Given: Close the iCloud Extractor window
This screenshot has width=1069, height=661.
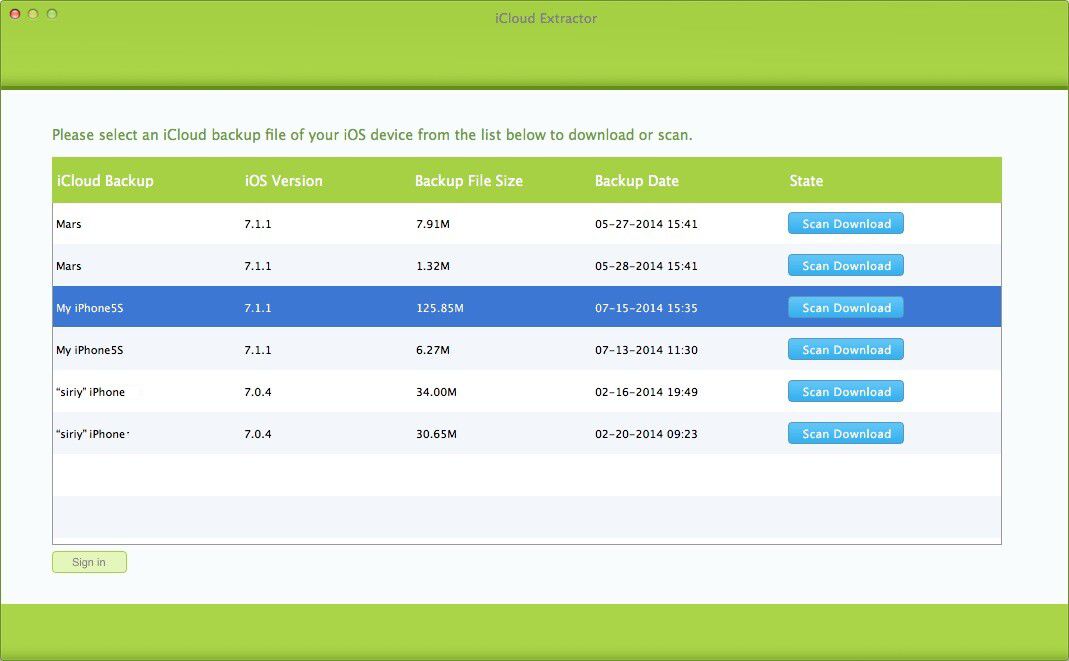Looking at the screenshot, I should (x=15, y=14).
